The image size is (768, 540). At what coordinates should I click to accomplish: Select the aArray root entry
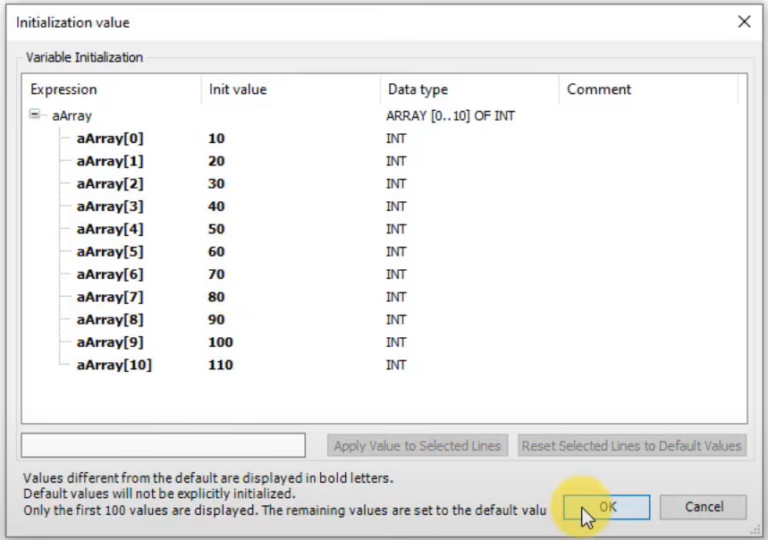[x=72, y=116]
